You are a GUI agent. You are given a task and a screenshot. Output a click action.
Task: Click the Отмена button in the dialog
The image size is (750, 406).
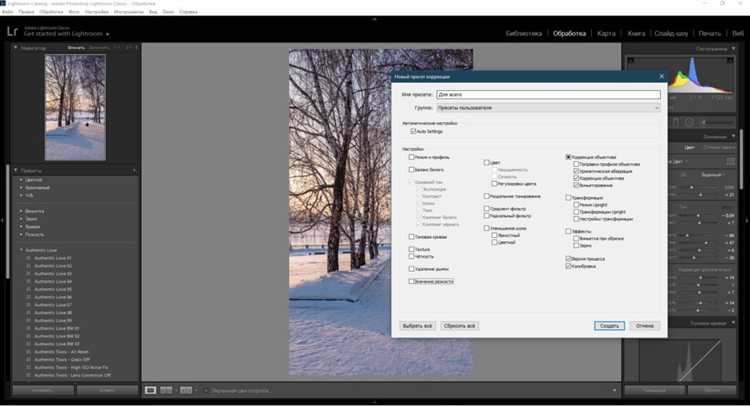pos(645,326)
